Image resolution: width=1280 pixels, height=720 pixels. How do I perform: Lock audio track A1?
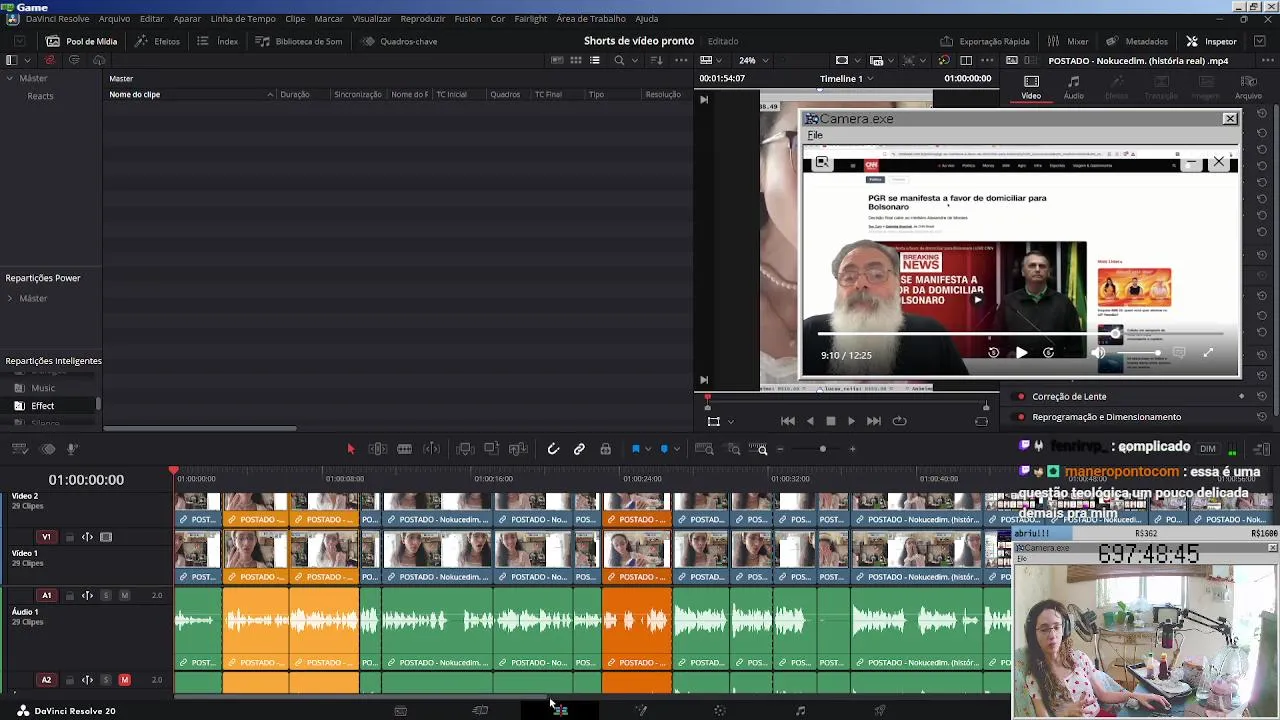(70, 595)
